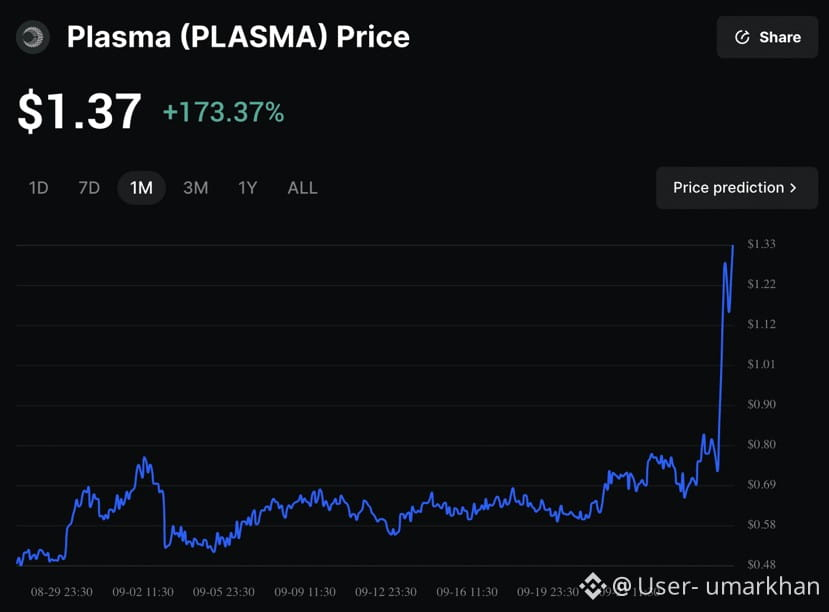Open the Price prediction button
The image size is (829, 612).
(x=728, y=188)
